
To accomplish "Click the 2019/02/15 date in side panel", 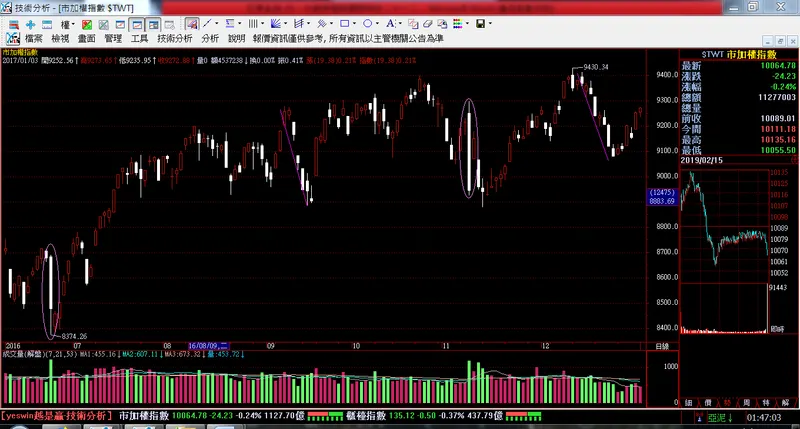I will (x=701, y=160).
